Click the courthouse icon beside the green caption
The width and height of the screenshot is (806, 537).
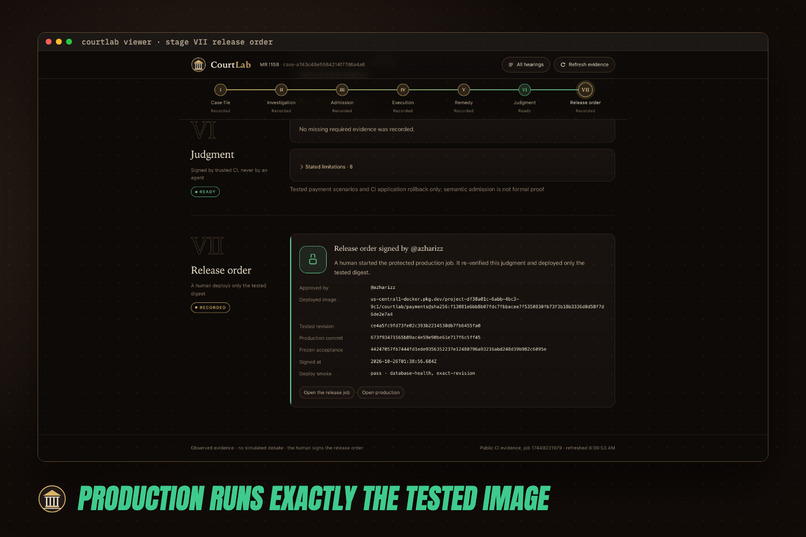[x=52, y=498]
